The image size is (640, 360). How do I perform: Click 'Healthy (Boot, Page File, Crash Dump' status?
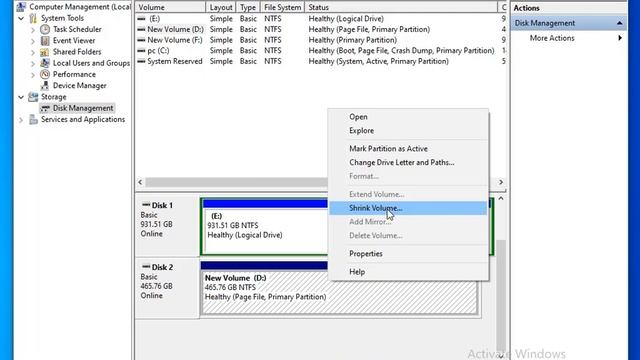point(401,51)
